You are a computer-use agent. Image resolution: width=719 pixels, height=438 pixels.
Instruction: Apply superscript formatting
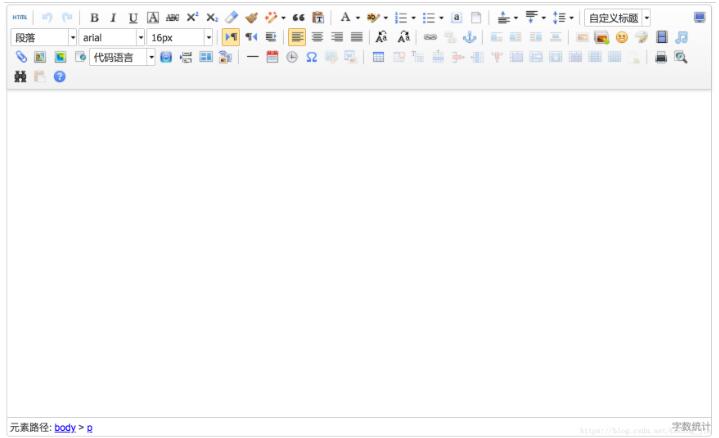click(193, 17)
